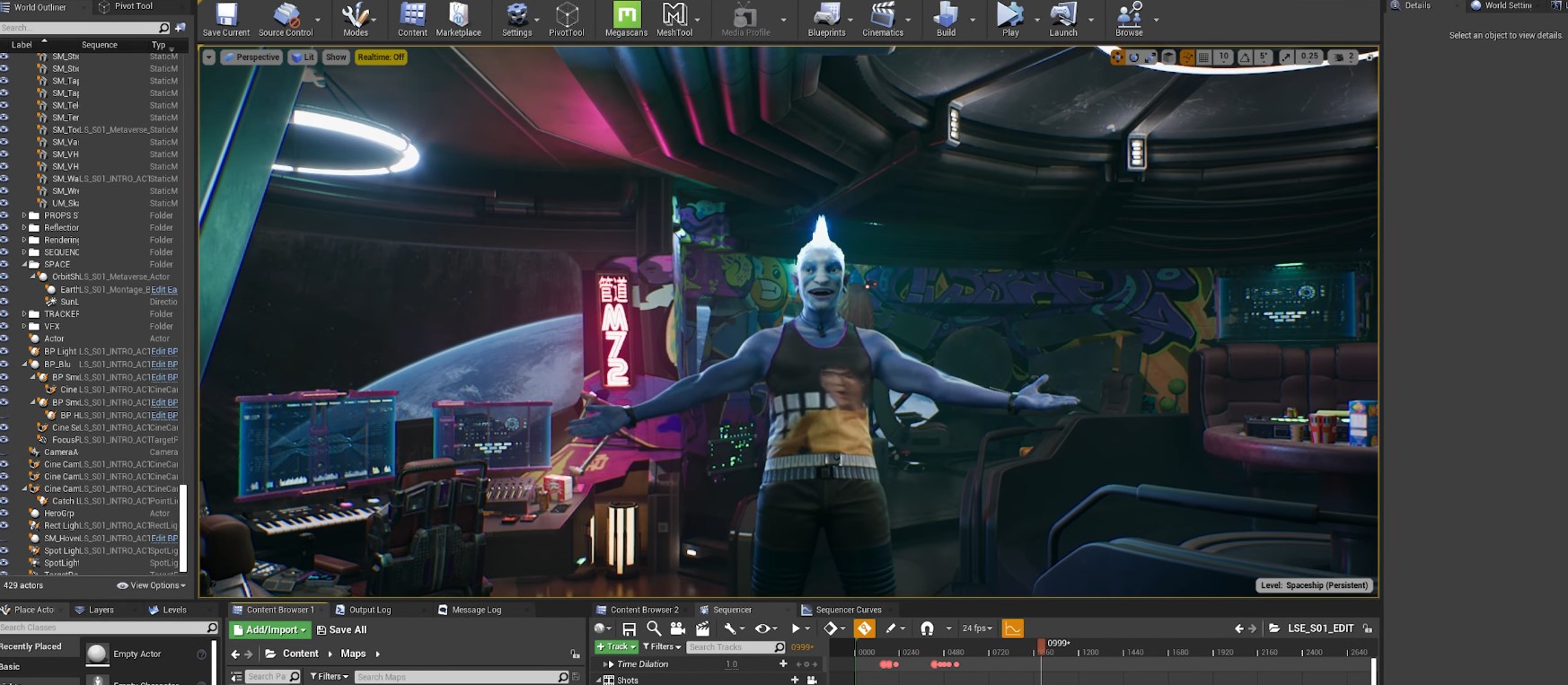
Task: Open the Sequencer curve editor icon
Action: (x=1012, y=628)
